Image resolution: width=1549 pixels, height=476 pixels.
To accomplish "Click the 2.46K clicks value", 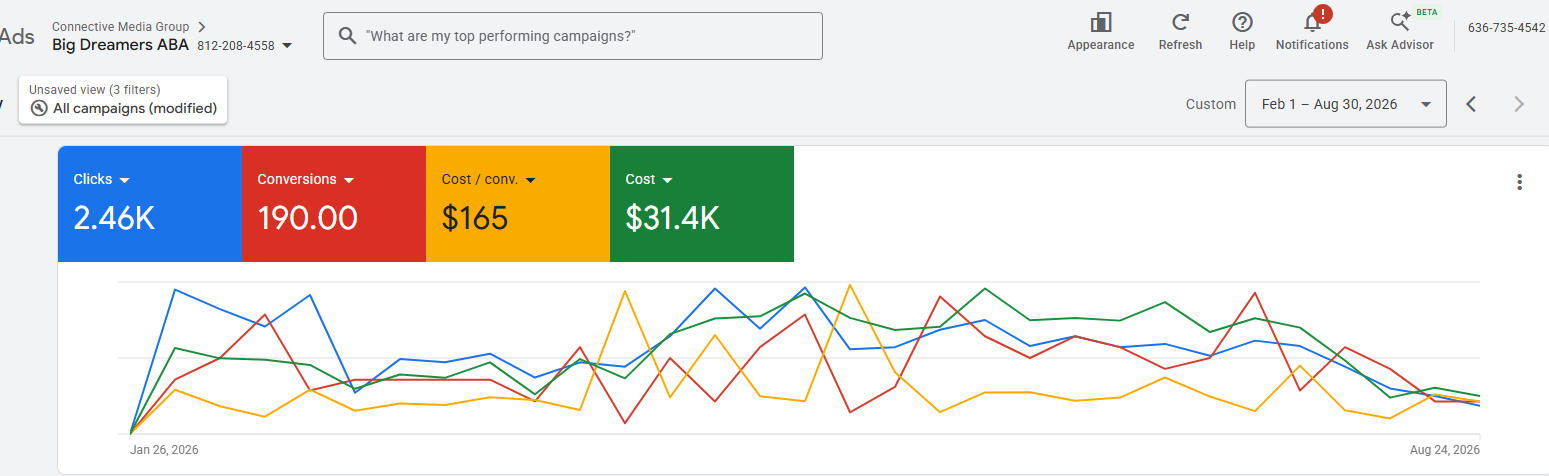I will (x=114, y=218).
